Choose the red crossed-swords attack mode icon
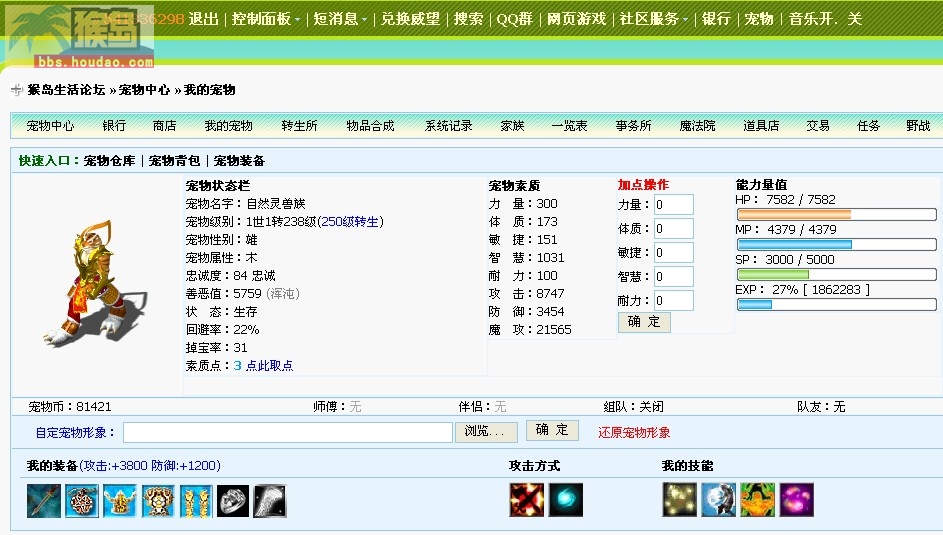This screenshot has width=943, height=535. [x=527, y=500]
